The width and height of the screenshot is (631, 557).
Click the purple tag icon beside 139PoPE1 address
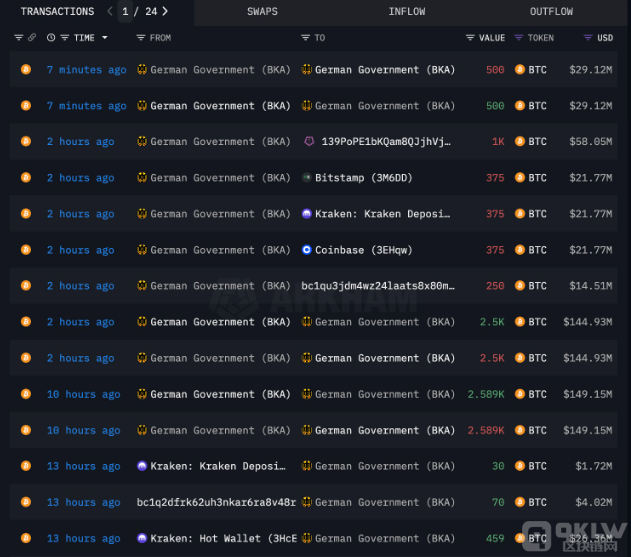(x=309, y=141)
